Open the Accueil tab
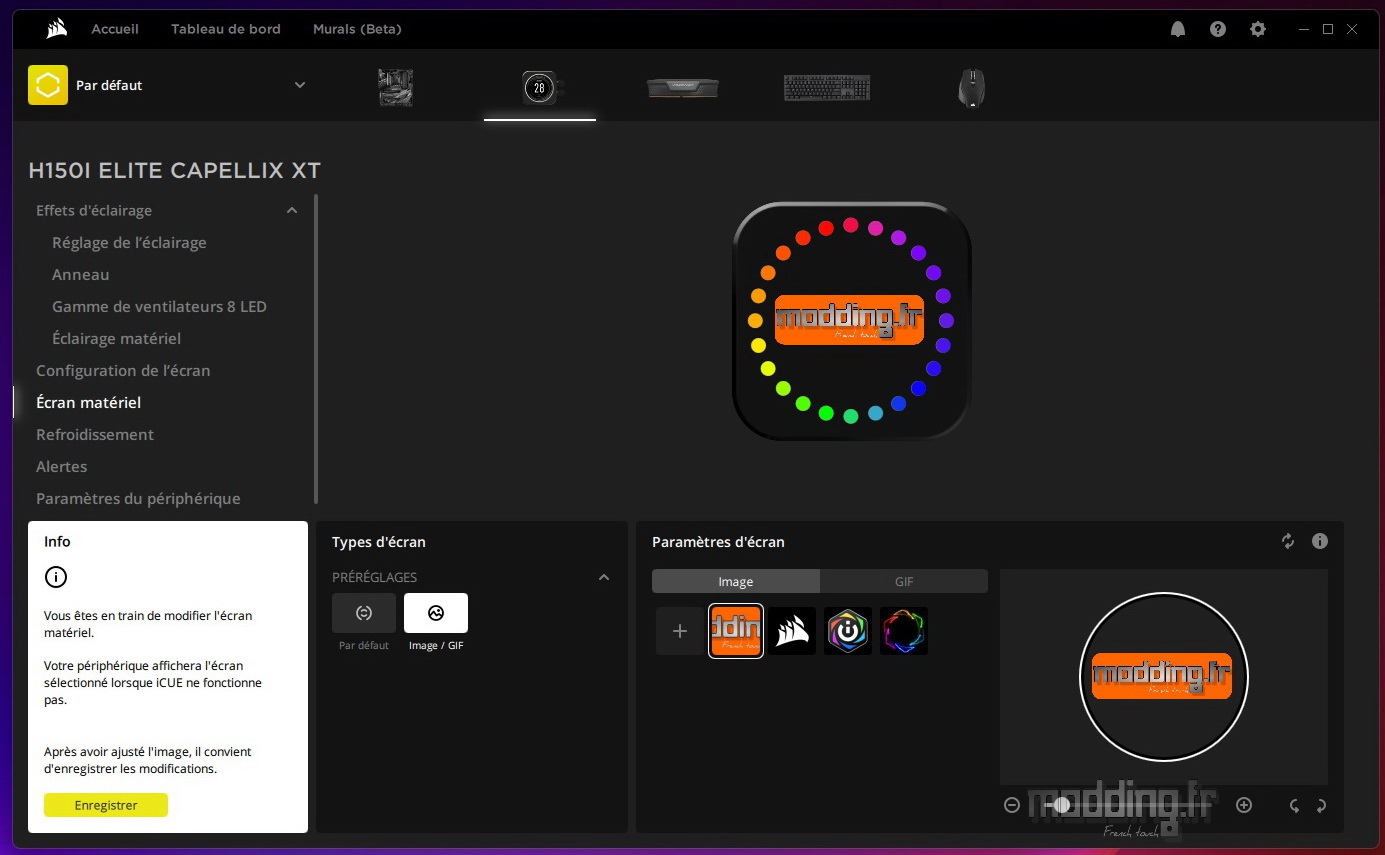 115,29
